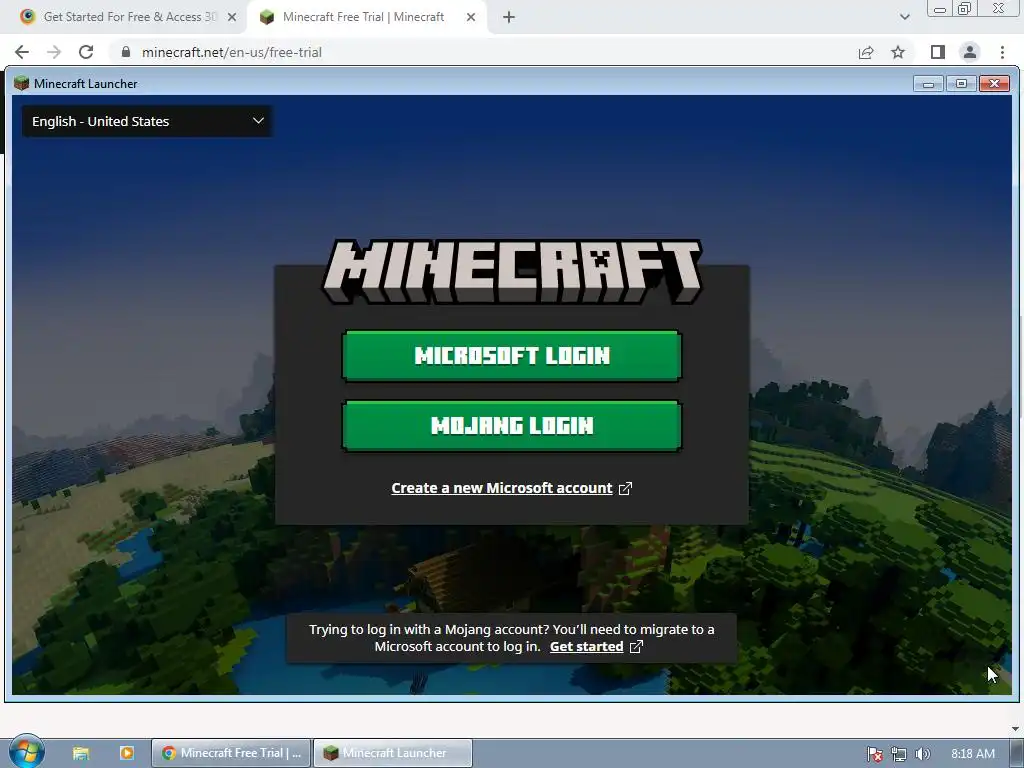
Task: Share this page icon in Chrome
Action: pyautogui.click(x=866, y=52)
